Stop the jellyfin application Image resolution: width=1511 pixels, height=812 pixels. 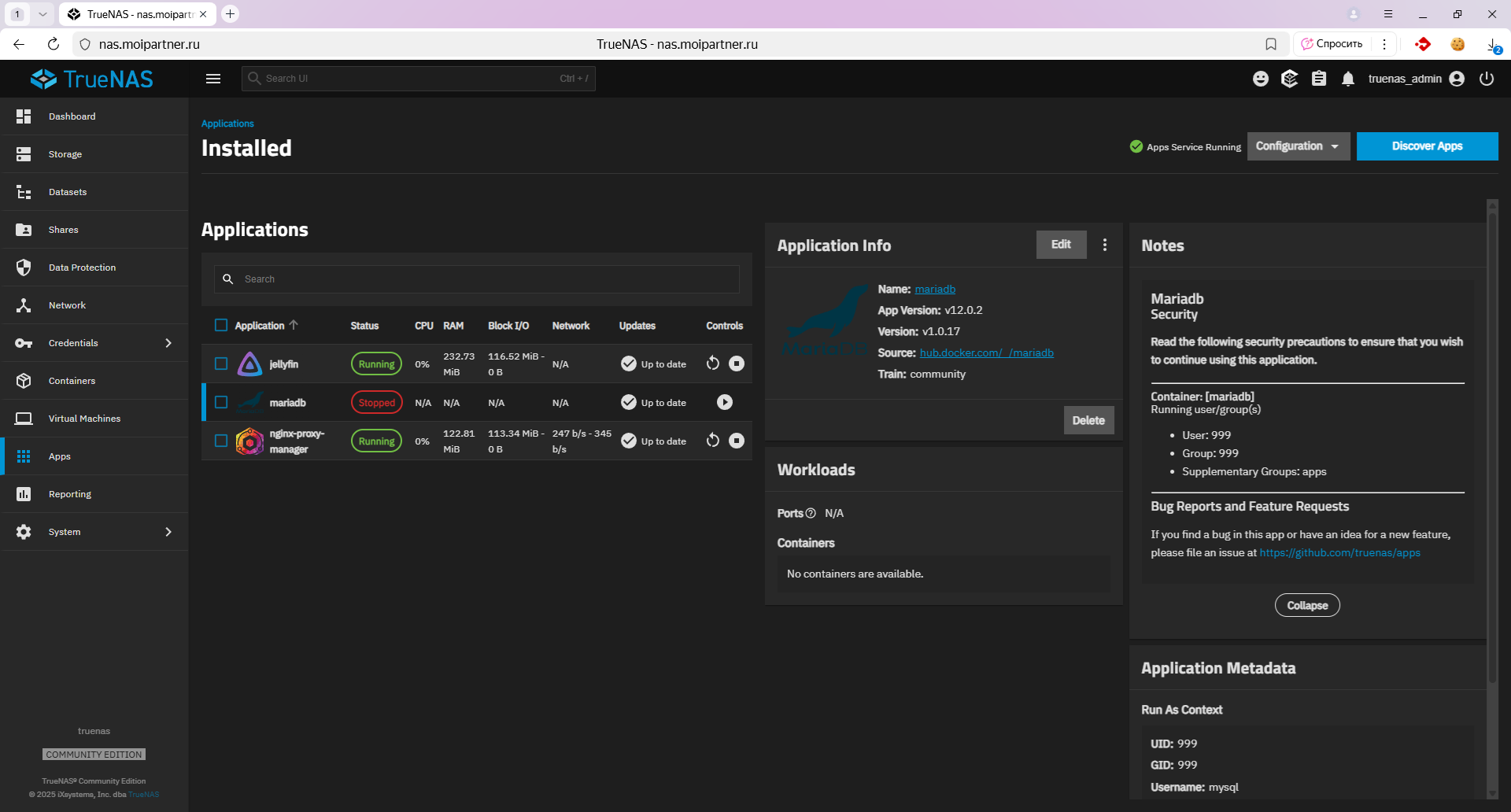click(x=736, y=364)
